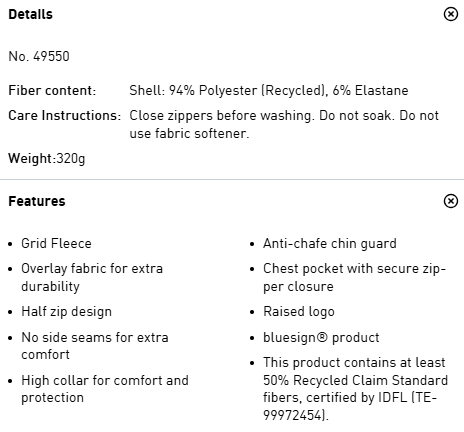The image size is (464, 432).
Task: Click the Fiber content label
Action: click(x=52, y=90)
